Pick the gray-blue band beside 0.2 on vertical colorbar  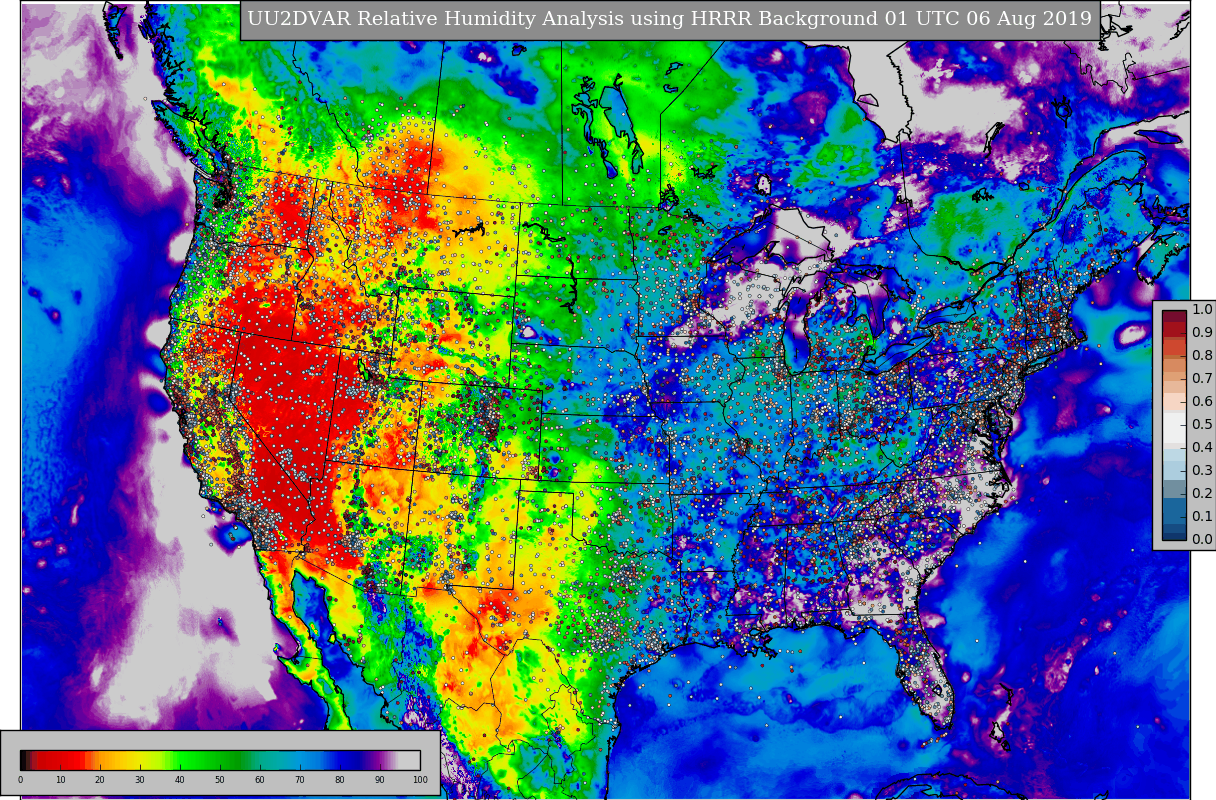(1174, 489)
